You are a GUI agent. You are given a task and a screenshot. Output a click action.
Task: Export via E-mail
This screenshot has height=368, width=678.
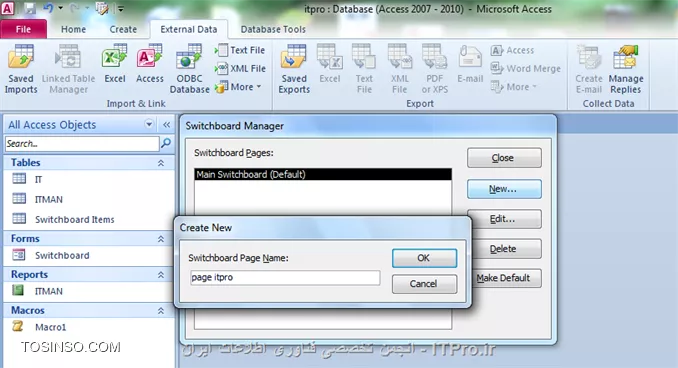tap(470, 64)
